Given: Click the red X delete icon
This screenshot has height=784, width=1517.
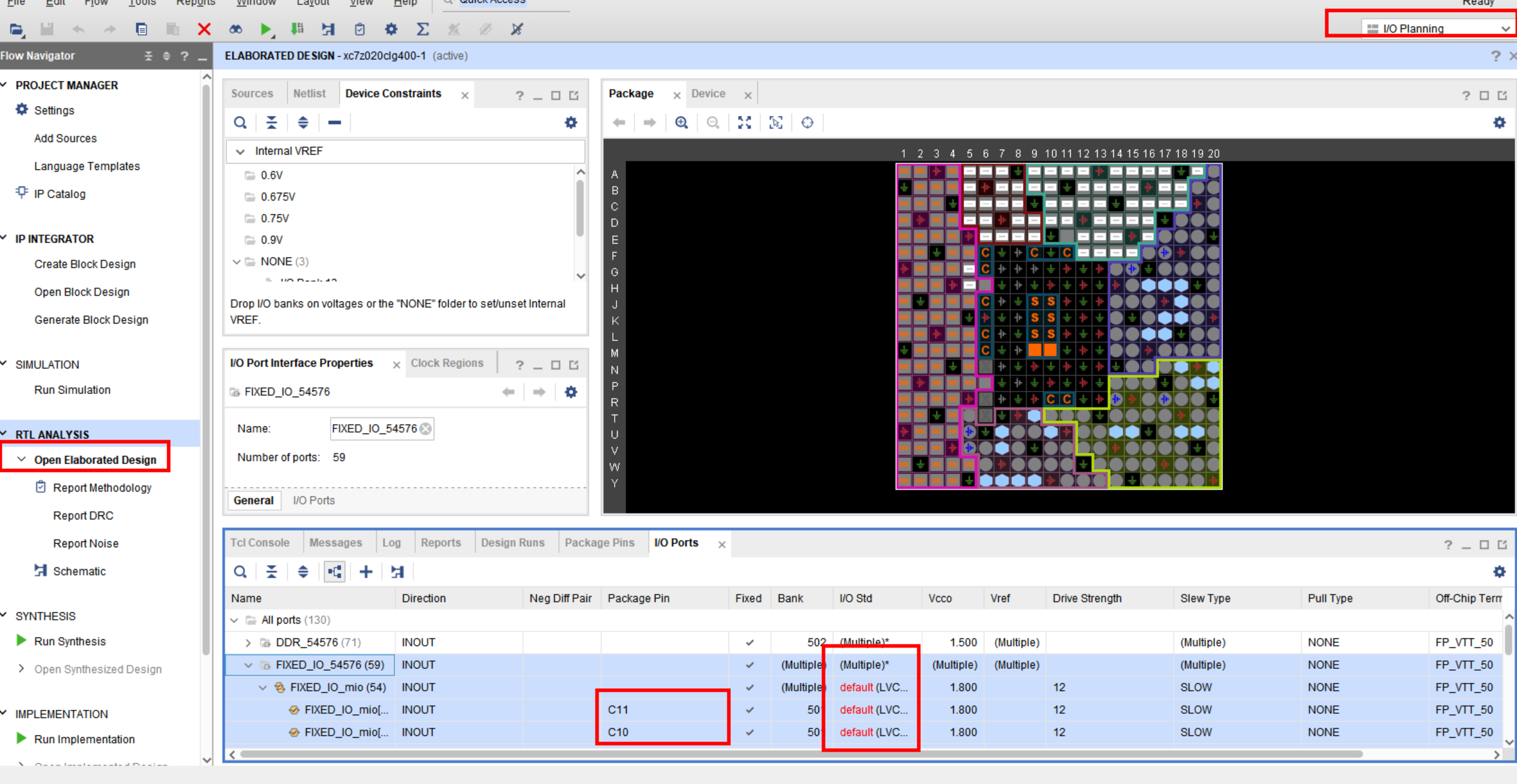Looking at the screenshot, I should (x=204, y=29).
